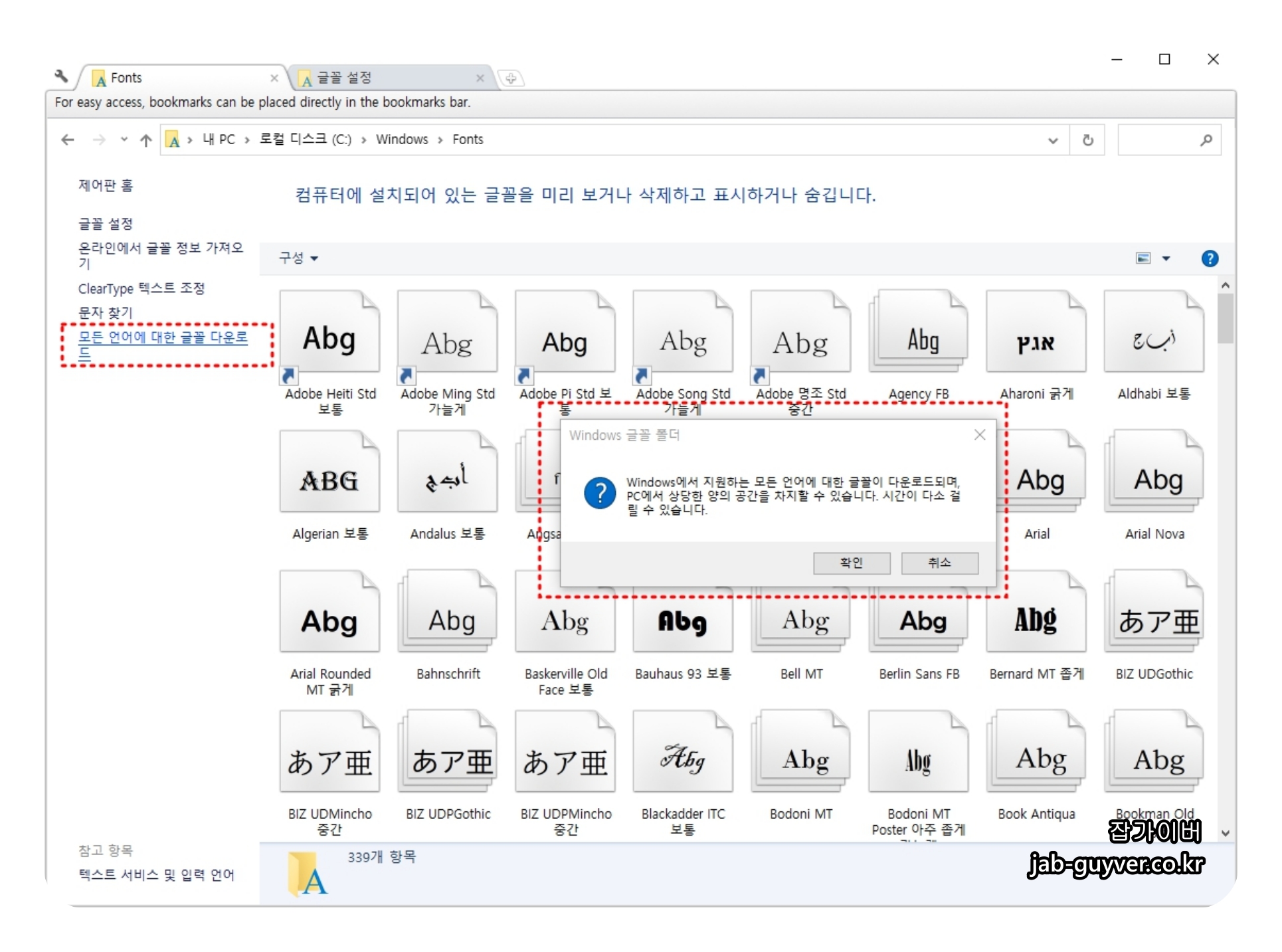Screen dimensions: 1282x952
Task: Click the wrench settings icon
Action: coord(62,77)
